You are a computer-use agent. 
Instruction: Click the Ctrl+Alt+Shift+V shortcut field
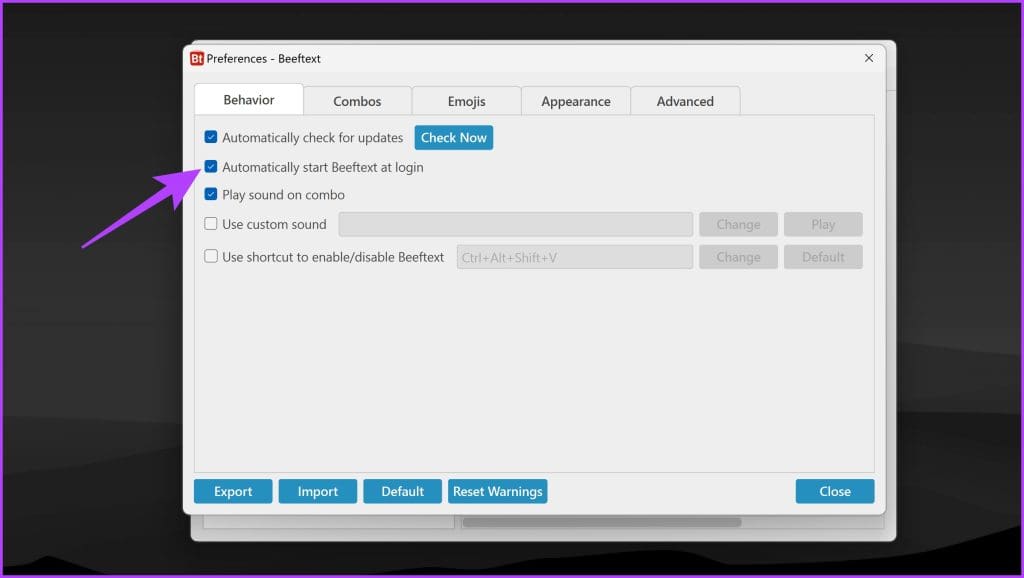(x=575, y=256)
